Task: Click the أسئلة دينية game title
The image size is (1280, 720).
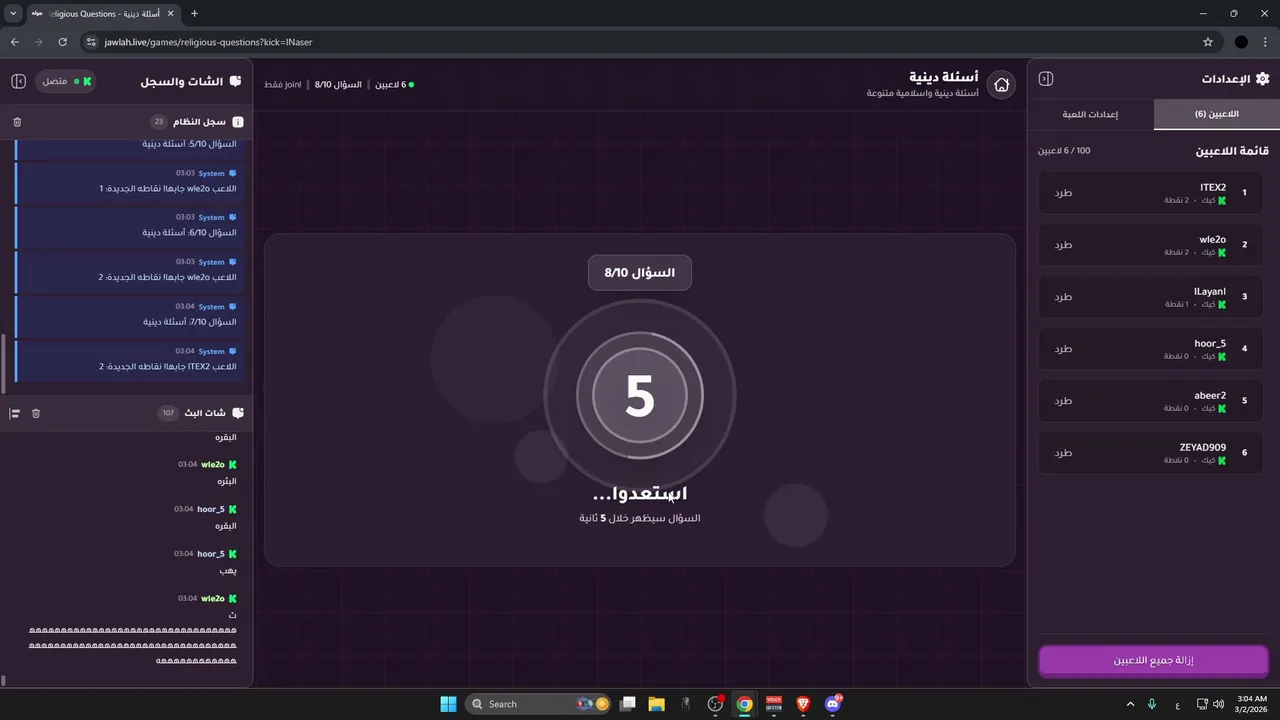Action: (x=944, y=77)
